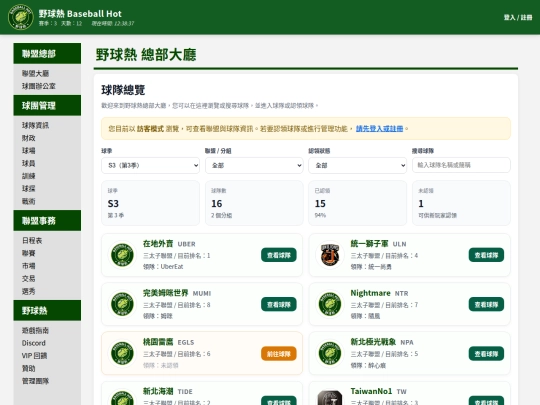
Task: Click the 球隊數 16 stat card
Action: (x=254, y=203)
